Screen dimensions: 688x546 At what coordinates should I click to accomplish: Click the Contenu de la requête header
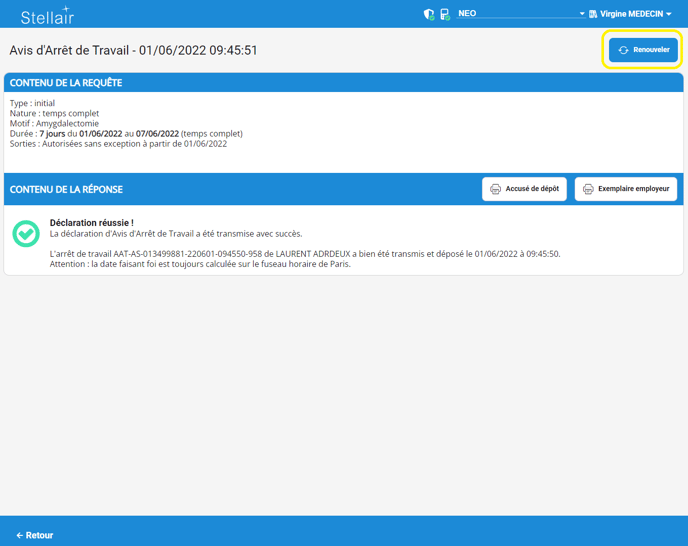[x=66, y=82]
